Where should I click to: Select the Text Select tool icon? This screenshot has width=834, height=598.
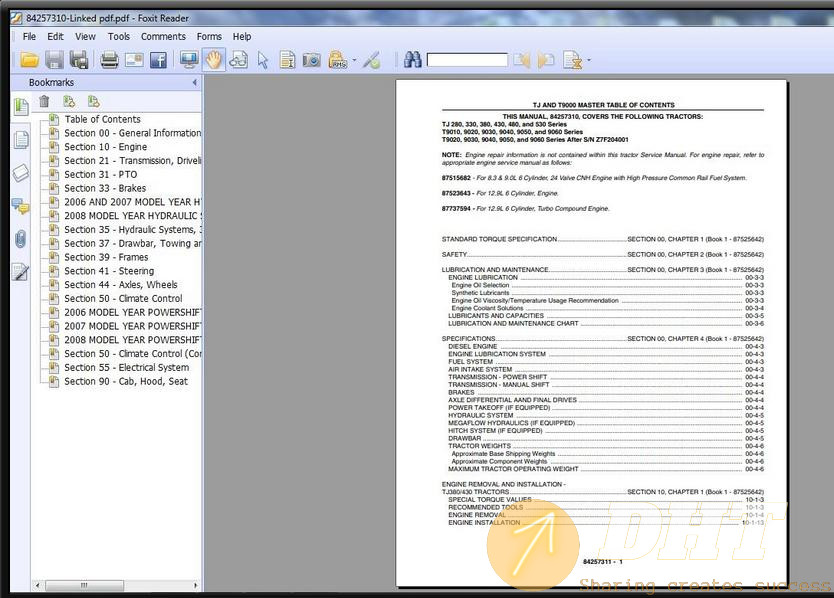coord(287,60)
